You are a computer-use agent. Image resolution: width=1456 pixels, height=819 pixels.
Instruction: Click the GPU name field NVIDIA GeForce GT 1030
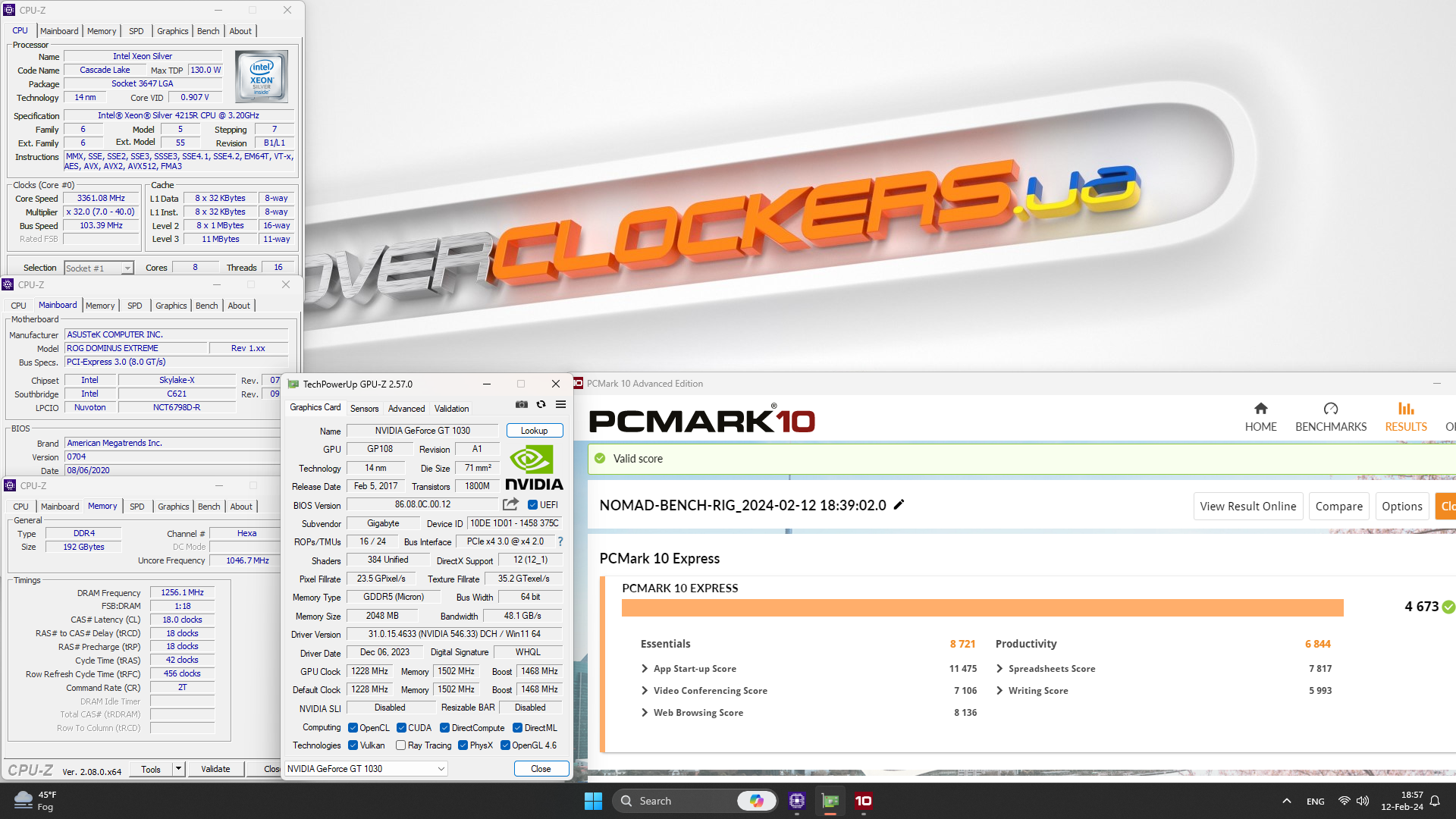click(422, 431)
